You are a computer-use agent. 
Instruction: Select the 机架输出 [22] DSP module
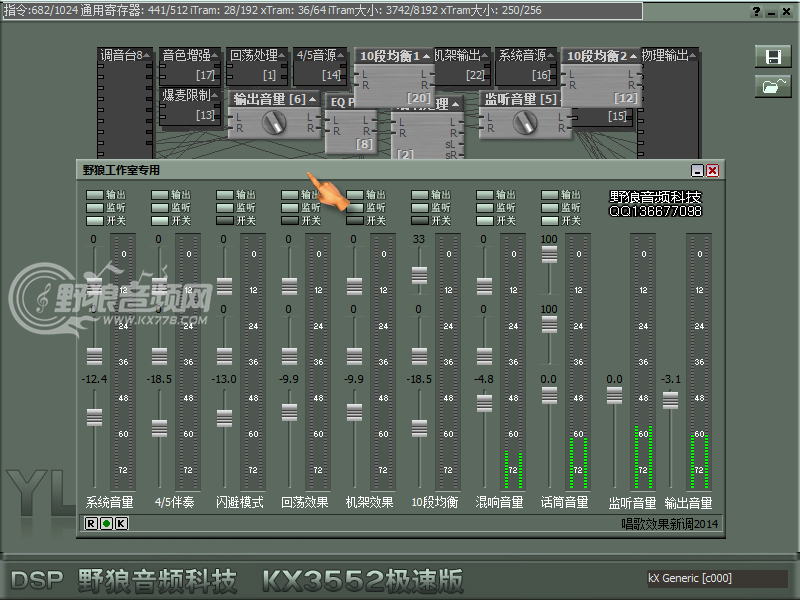pyautogui.click(x=462, y=68)
